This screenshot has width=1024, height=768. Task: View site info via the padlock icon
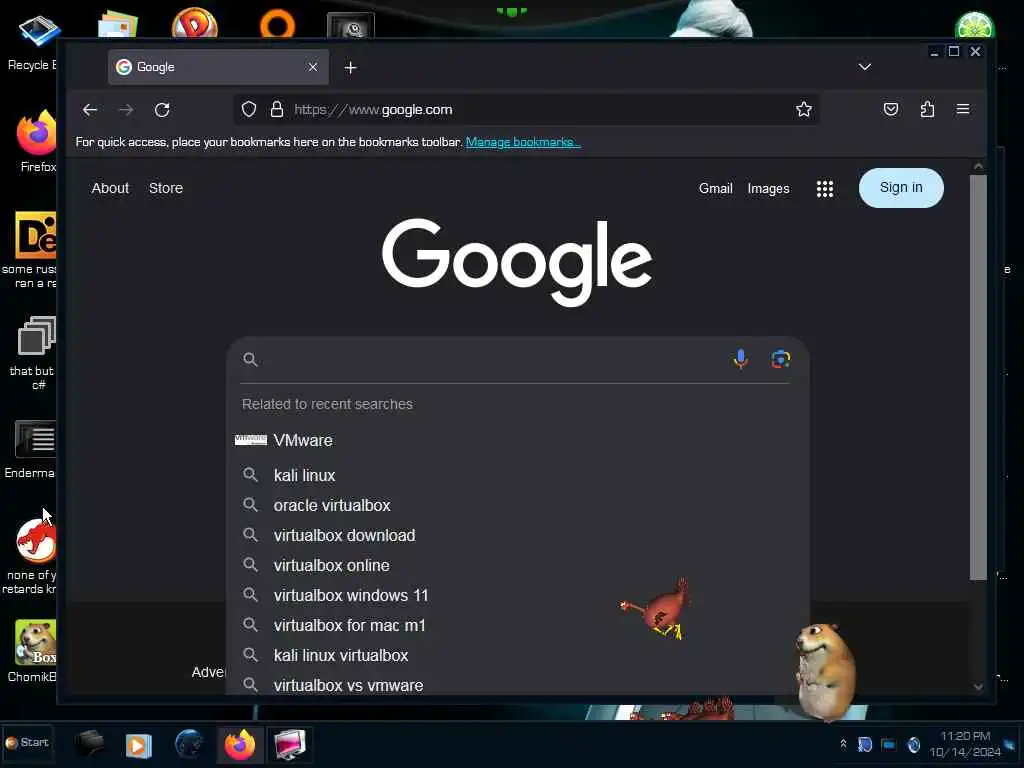click(277, 109)
